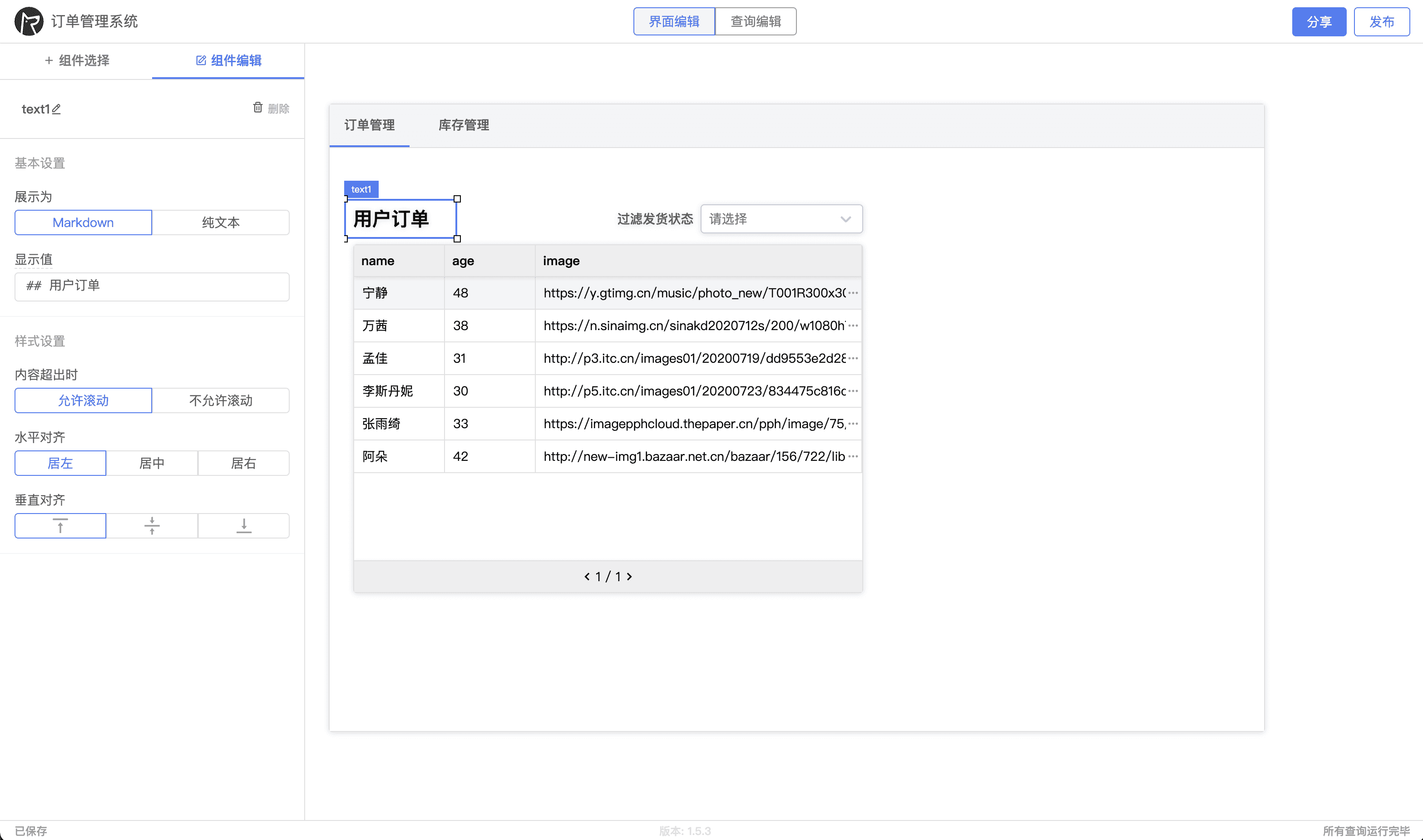Viewport: 1423px width, 840px height.
Task: Click the 宁静 name cell
Action: 399,293
